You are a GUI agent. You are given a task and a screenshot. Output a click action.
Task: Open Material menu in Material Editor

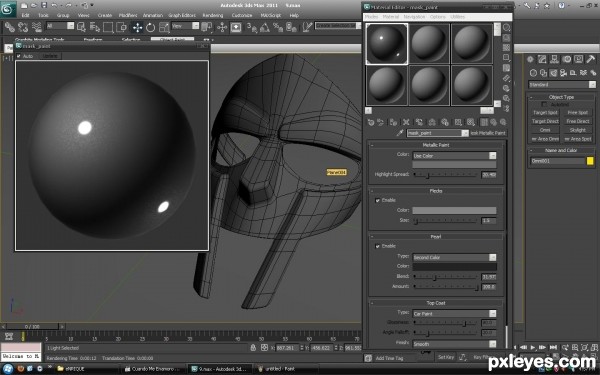[x=391, y=17]
